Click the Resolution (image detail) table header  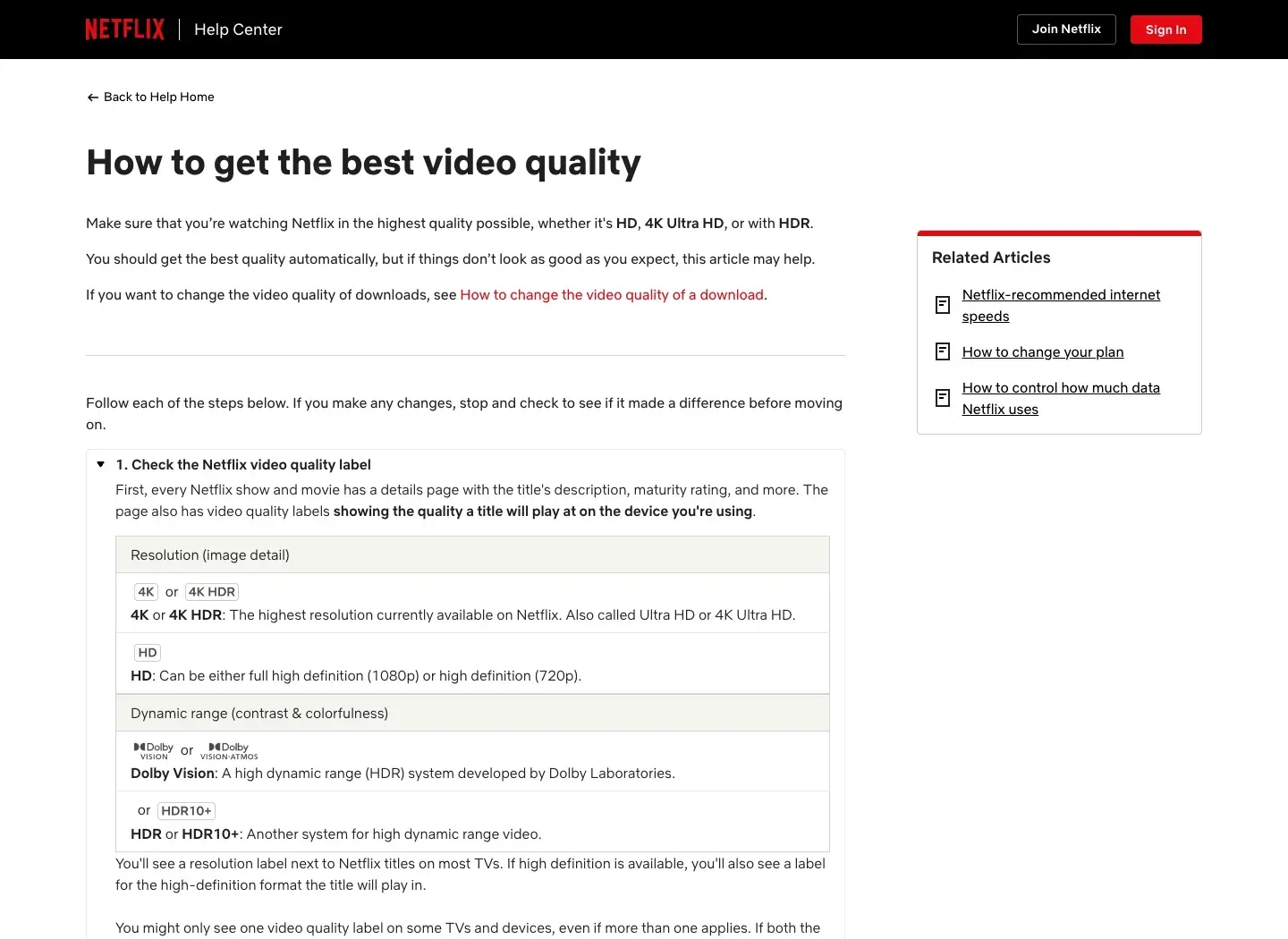pyautogui.click(x=472, y=555)
